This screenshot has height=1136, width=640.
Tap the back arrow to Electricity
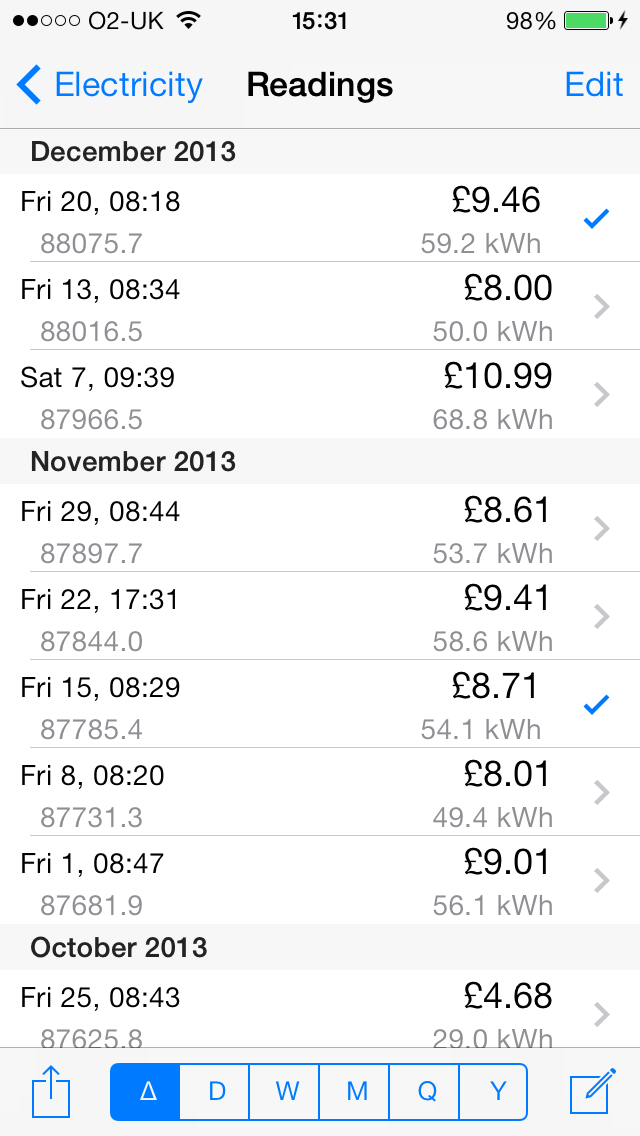pos(30,85)
